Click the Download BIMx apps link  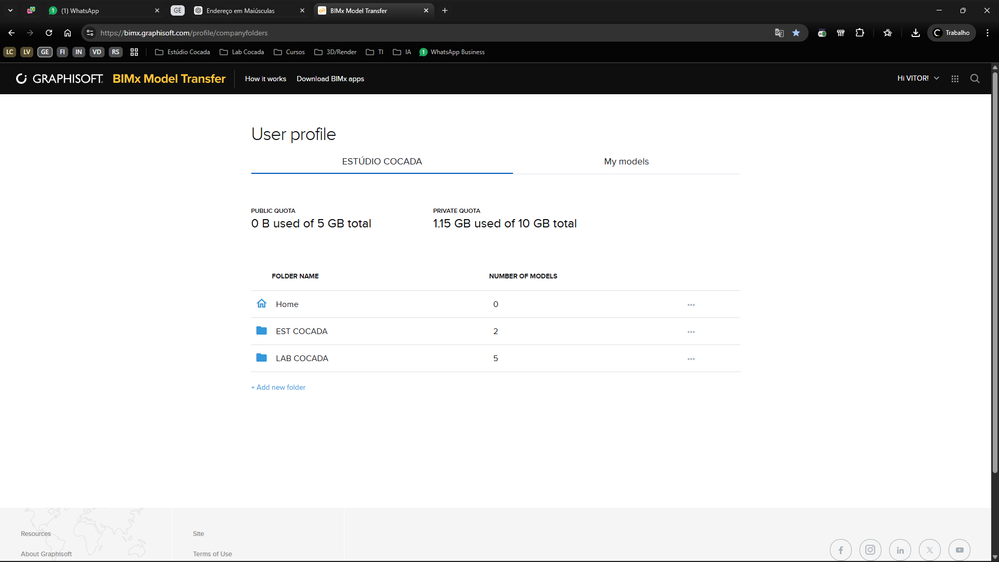tap(330, 78)
